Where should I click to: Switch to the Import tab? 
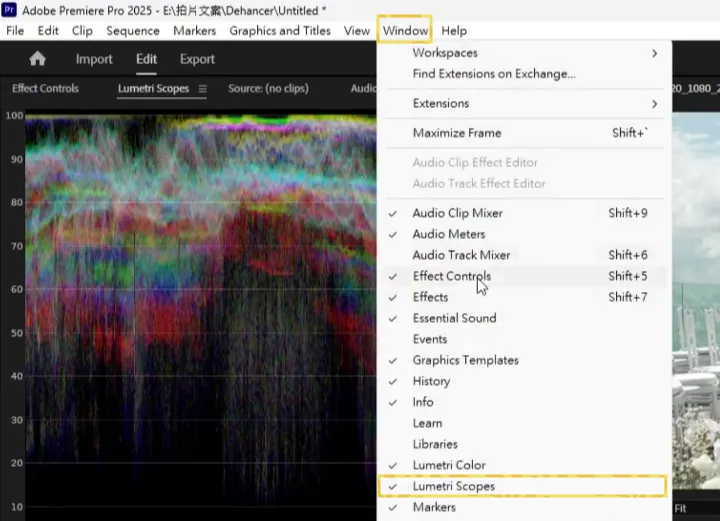click(x=94, y=59)
